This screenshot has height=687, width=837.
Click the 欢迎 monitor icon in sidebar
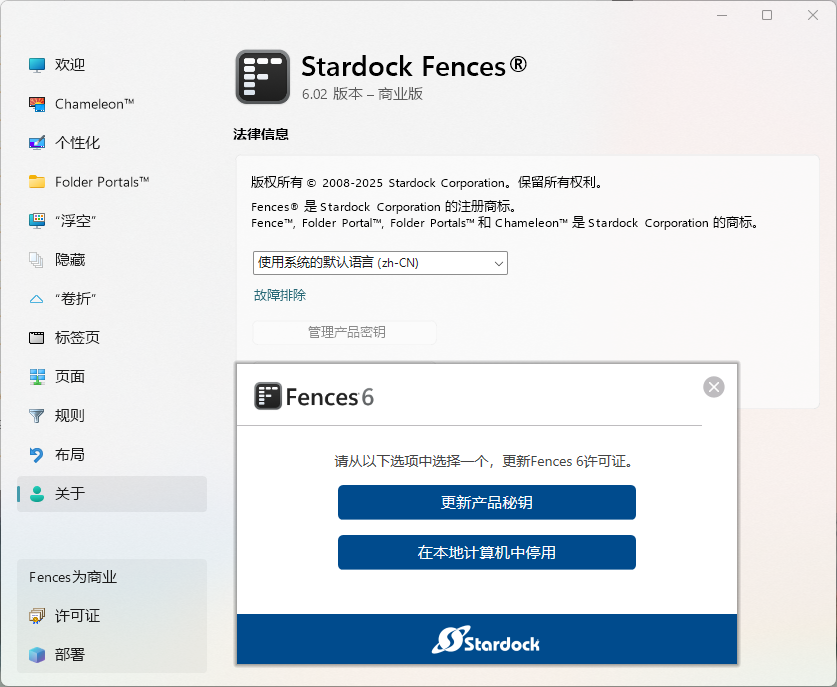click(37, 65)
